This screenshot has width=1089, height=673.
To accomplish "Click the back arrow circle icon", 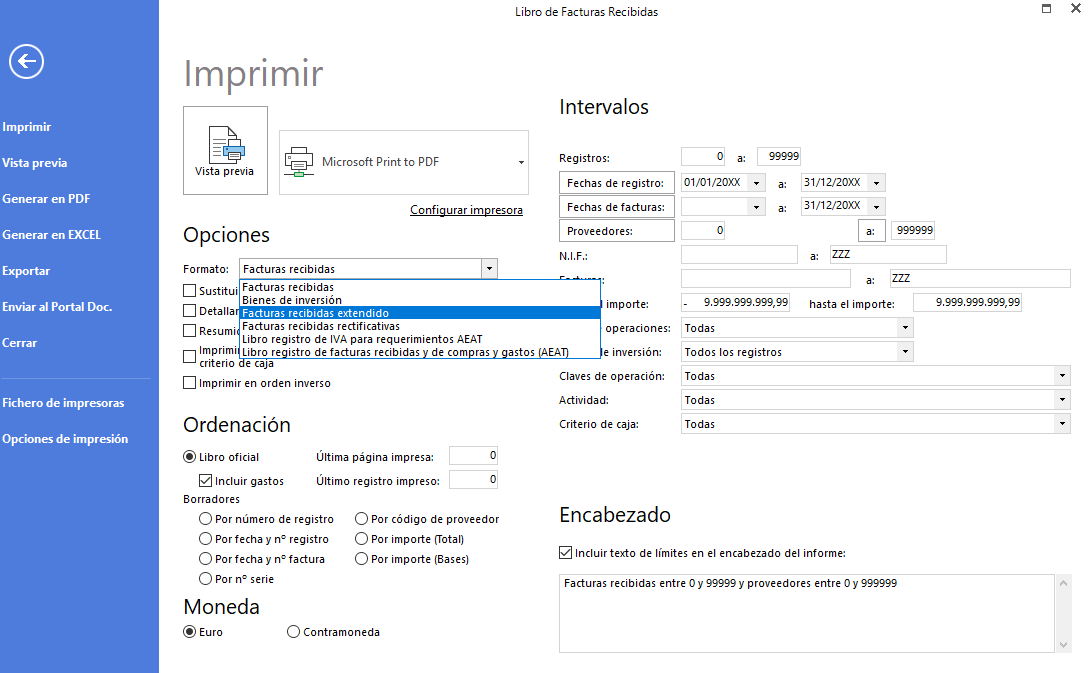I will (x=26, y=62).
